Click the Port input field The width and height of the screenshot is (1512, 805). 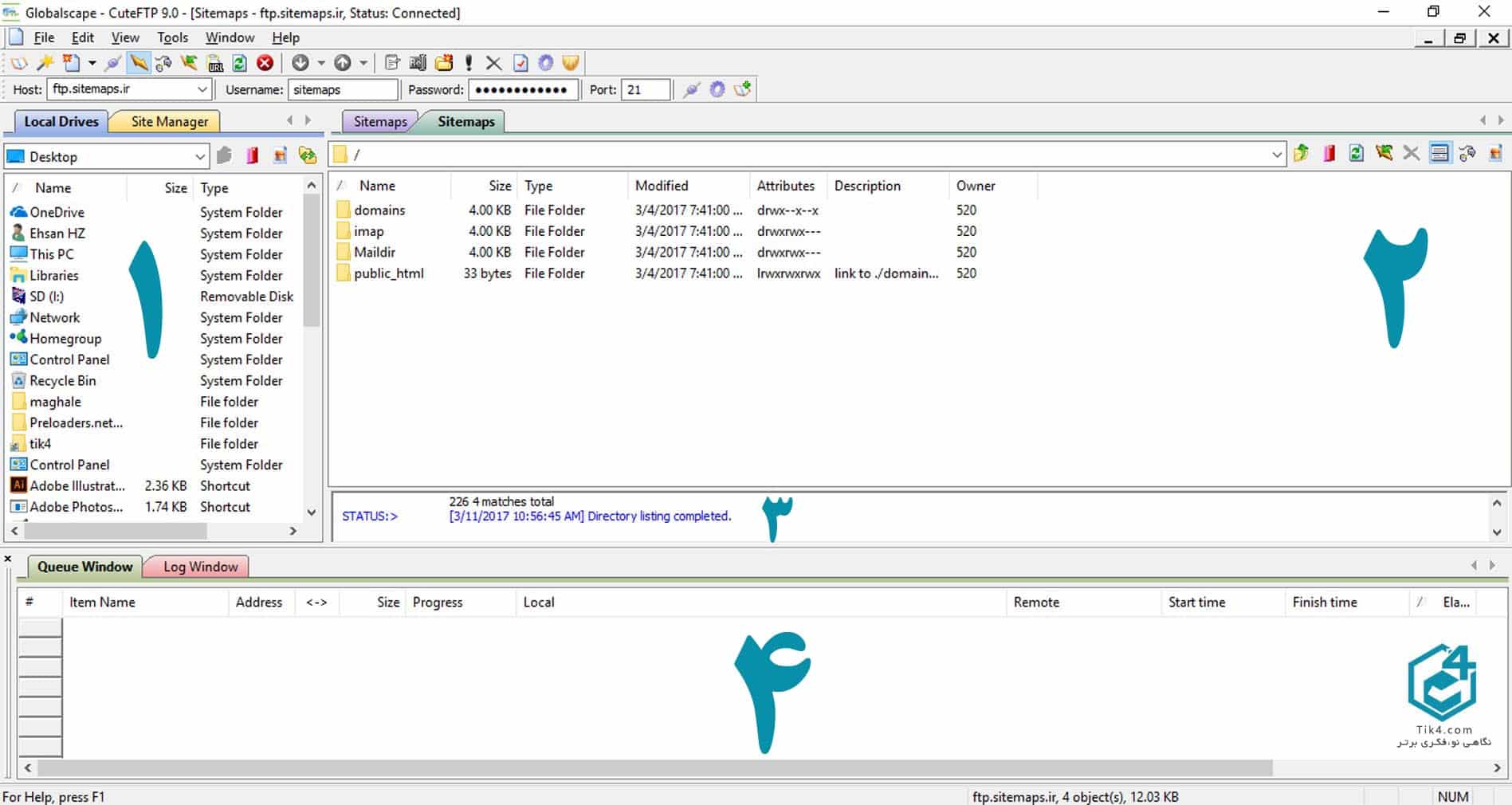(x=646, y=89)
